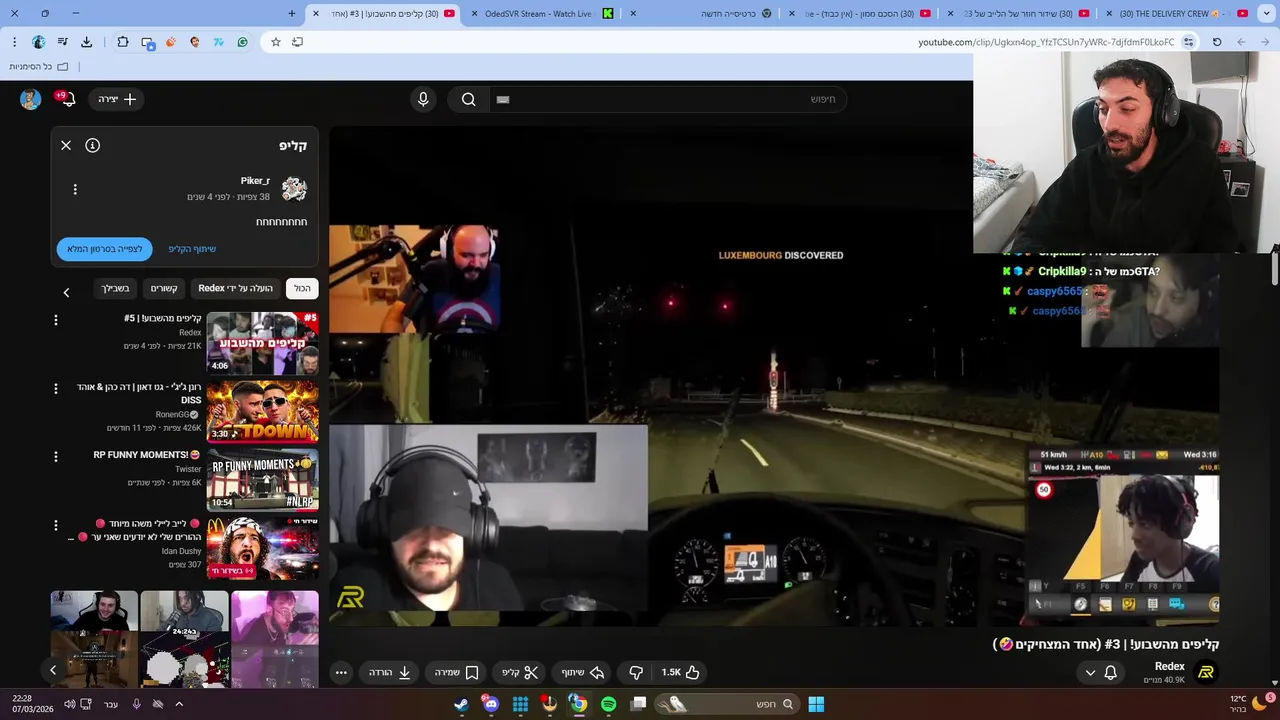Open options for the Idan Dushy live video
1280x720 pixels.
(x=56, y=525)
